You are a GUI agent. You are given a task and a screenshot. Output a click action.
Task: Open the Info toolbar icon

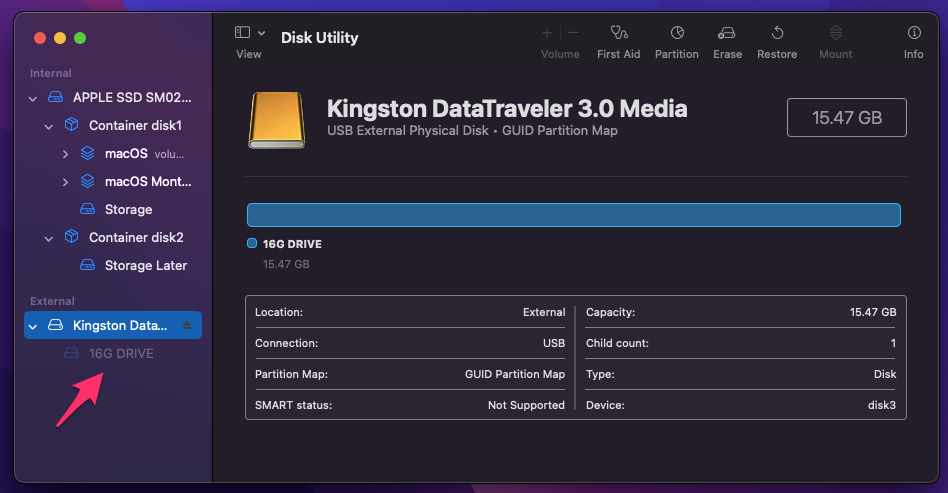pos(914,33)
